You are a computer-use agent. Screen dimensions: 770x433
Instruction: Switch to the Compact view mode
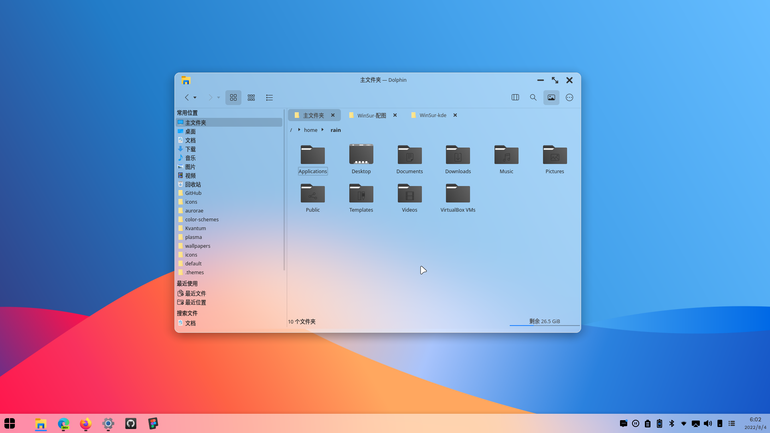(x=251, y=98)
